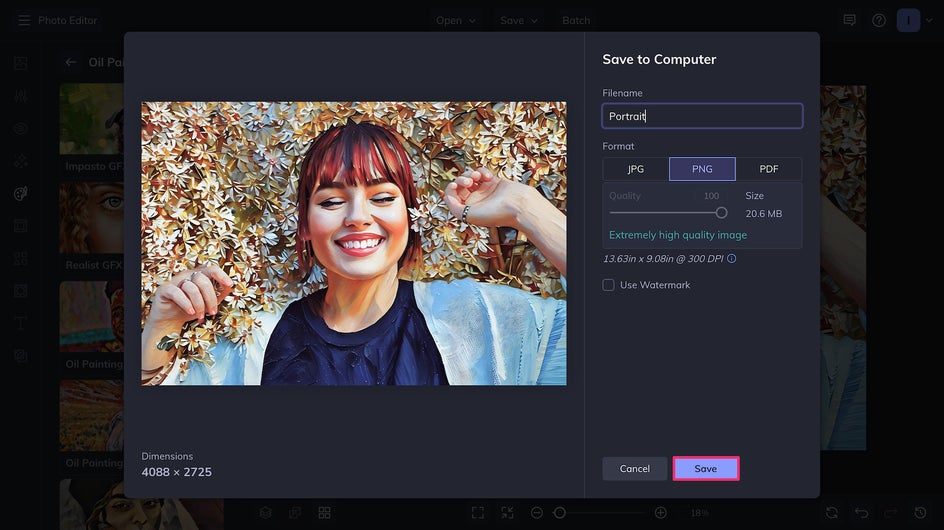This screenshot has width=944, height=530.
Task: Open the Textures tool at the sidebar bottom
Action: (21, 356)
